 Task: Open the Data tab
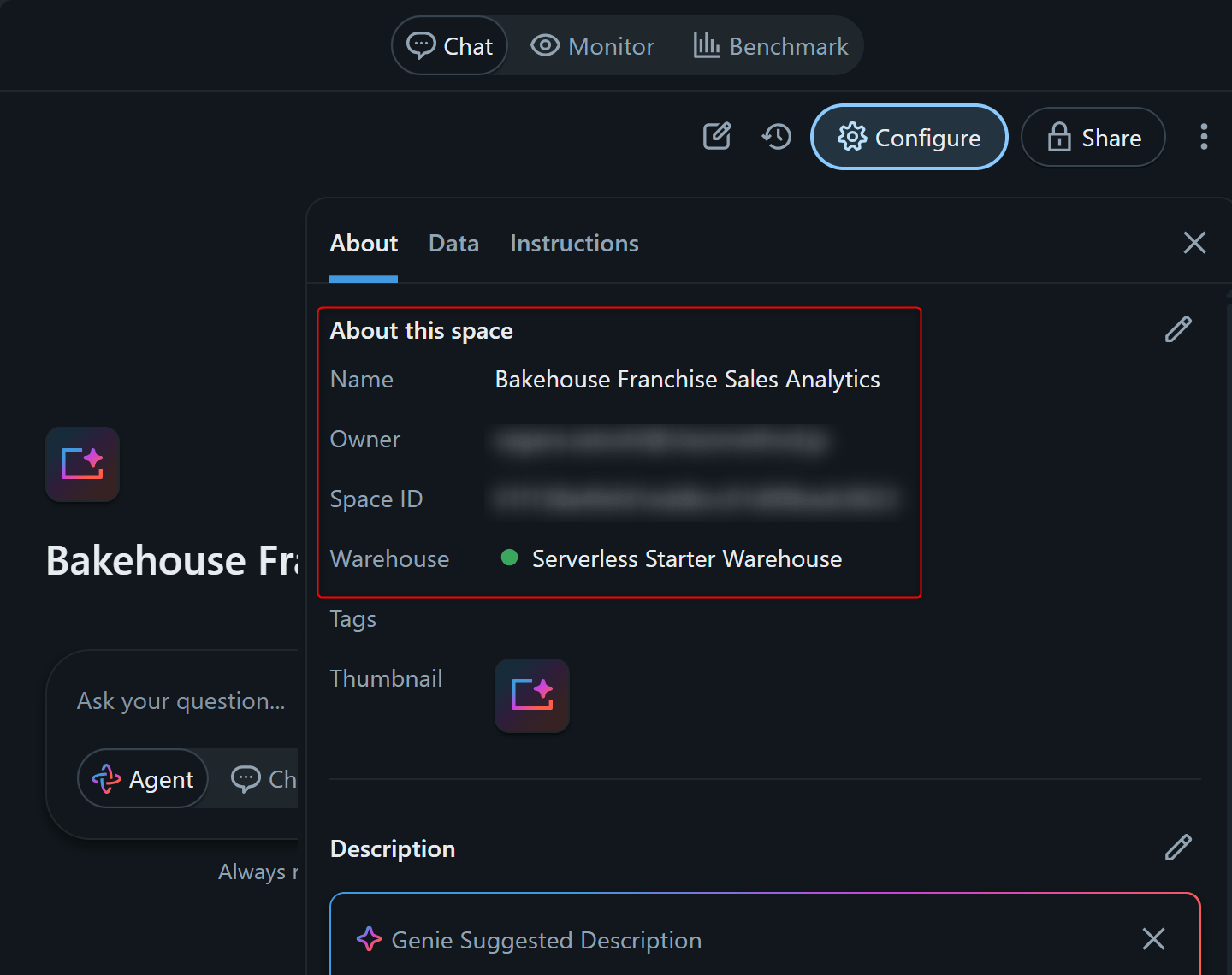[453, 244]
